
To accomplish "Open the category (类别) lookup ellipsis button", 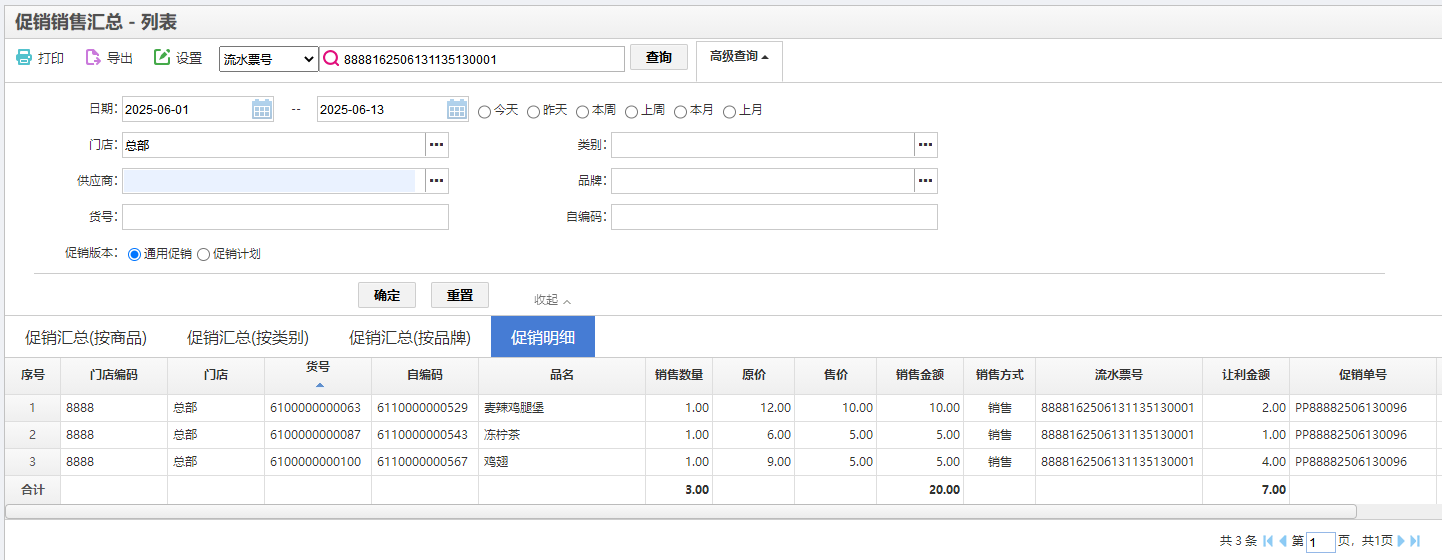I will pos(926,145).
